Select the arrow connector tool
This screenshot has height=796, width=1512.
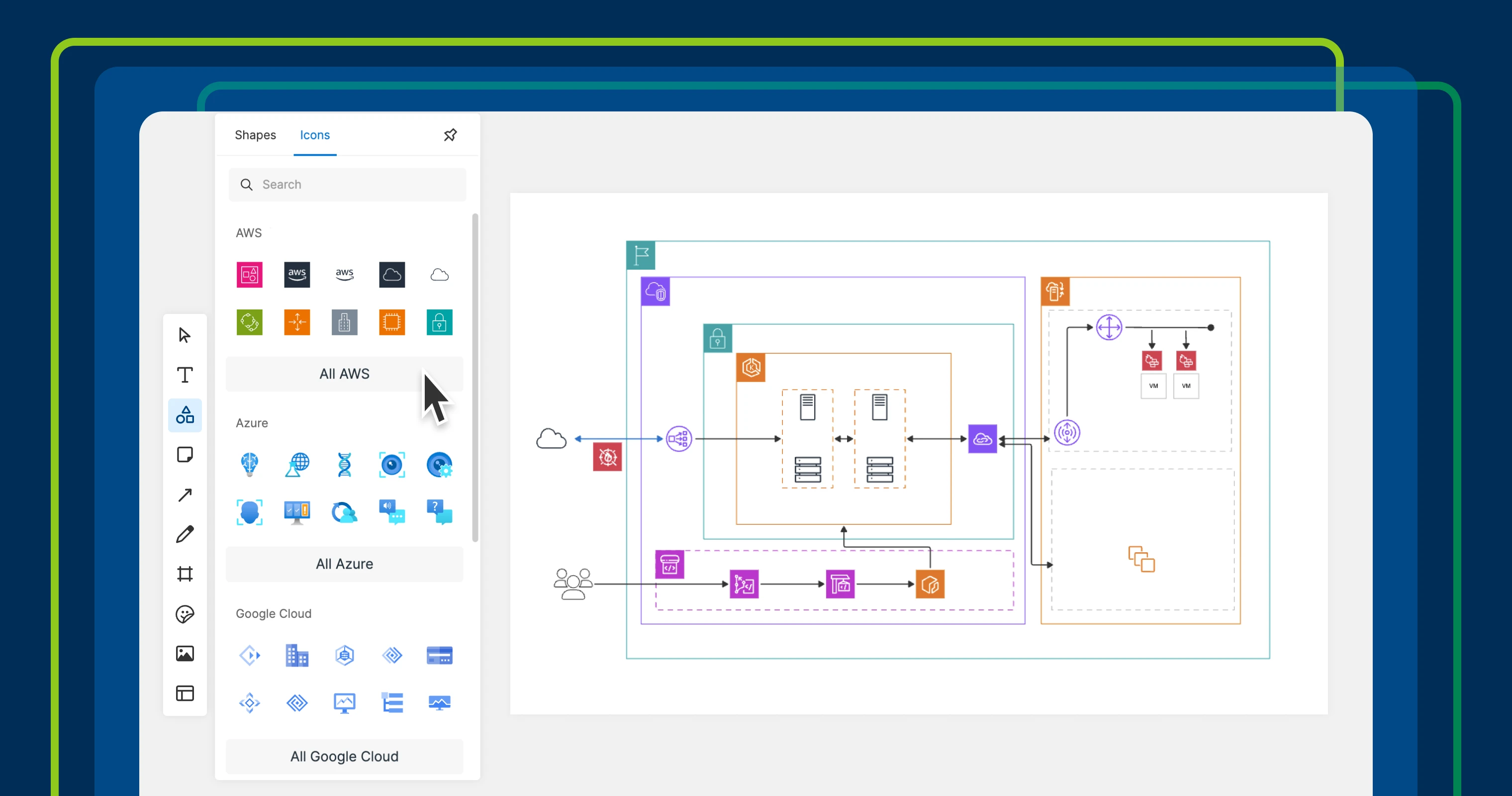tap(185, 495)
